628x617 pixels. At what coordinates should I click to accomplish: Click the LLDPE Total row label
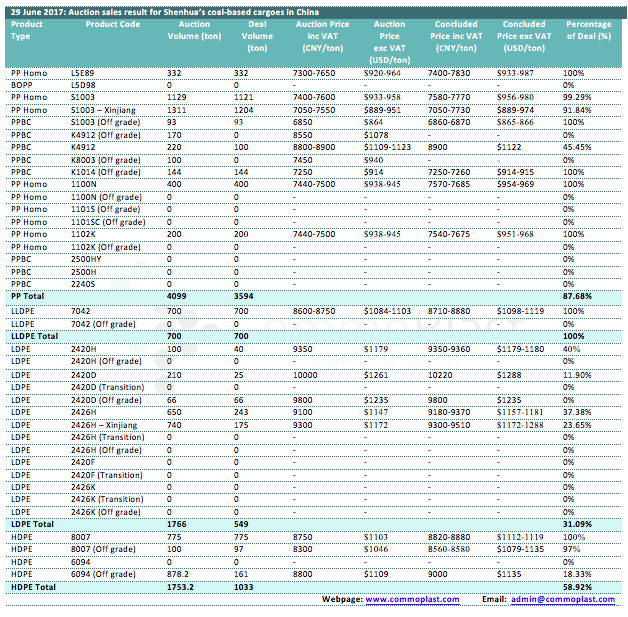(36, 337)
